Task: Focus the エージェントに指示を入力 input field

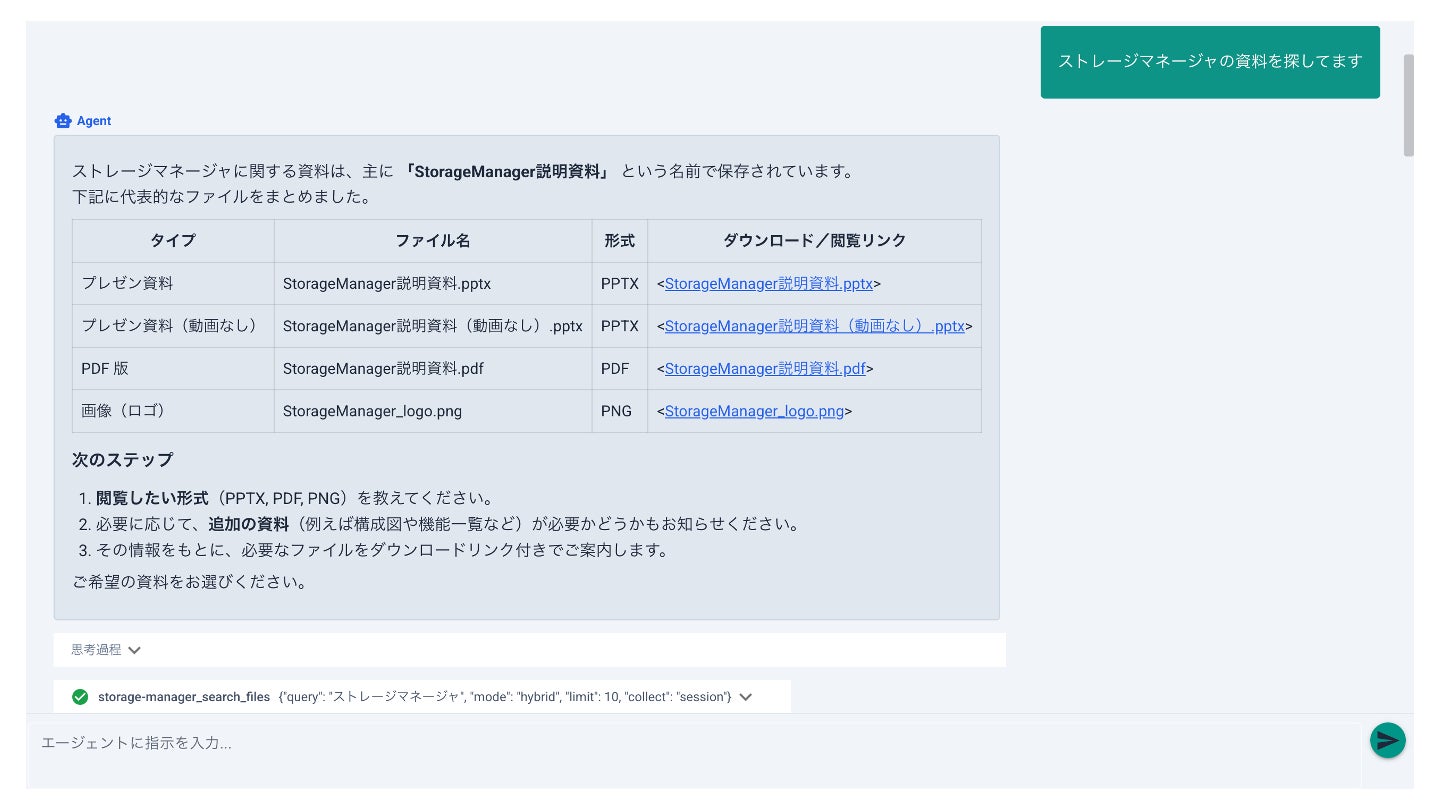Action: (x=690, y=744)
